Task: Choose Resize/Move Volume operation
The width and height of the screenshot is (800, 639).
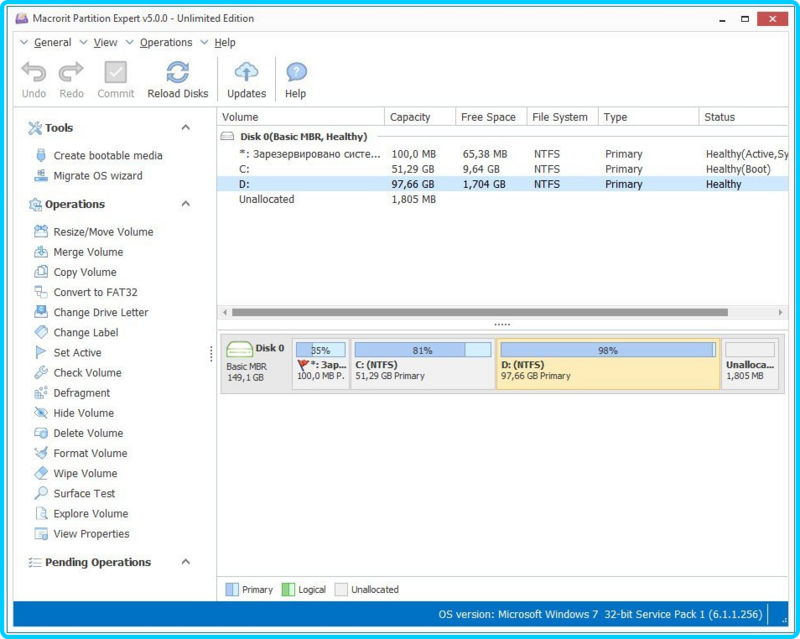Action: (x=103, y=232)
